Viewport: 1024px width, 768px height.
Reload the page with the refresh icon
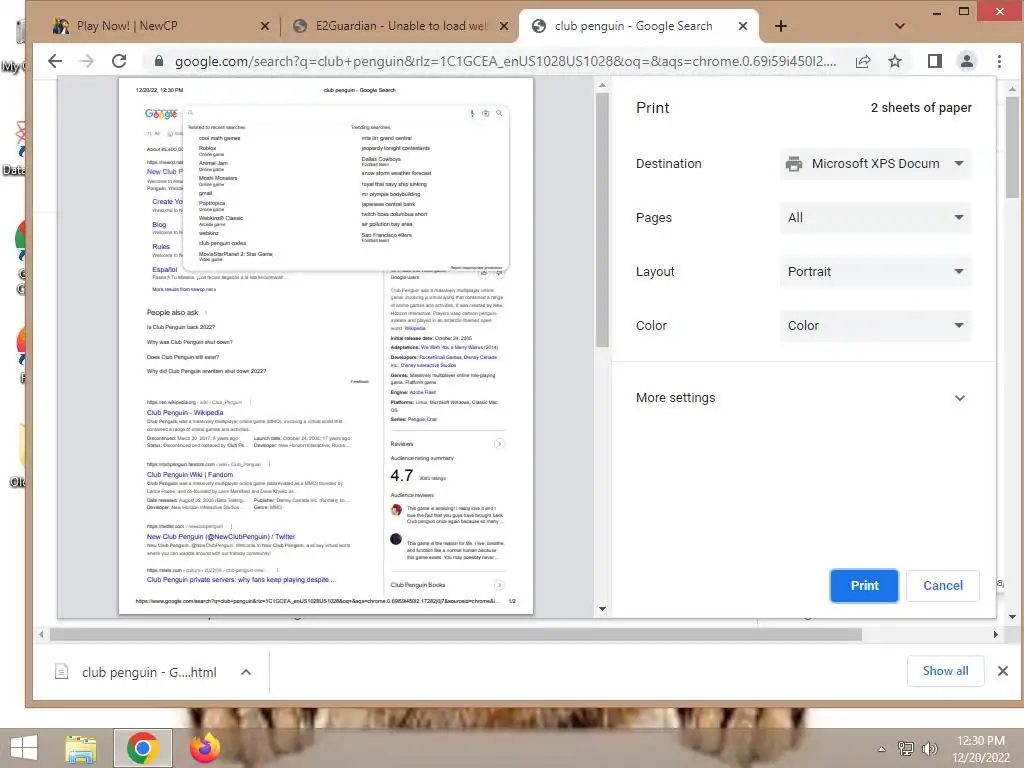click(x=119, y=61)
